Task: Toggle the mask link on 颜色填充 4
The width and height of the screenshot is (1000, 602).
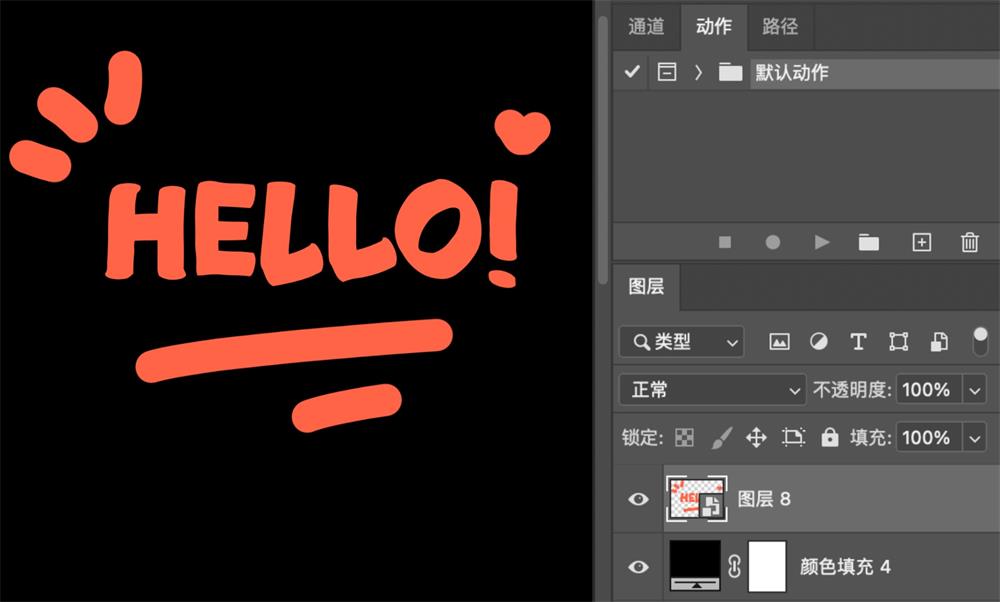Action: click(734, 566)
